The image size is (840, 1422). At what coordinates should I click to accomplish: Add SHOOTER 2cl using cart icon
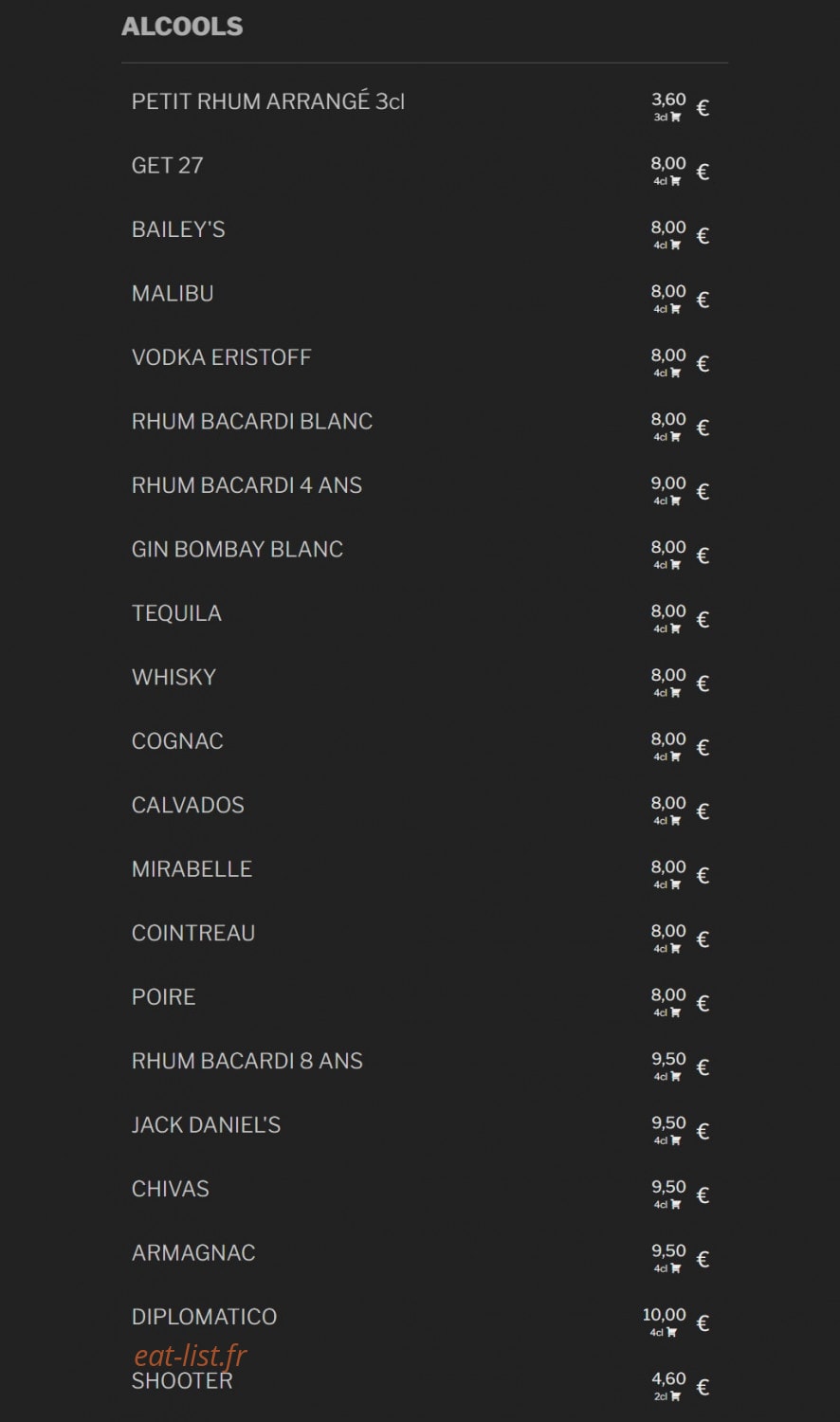coord(676,1397)
